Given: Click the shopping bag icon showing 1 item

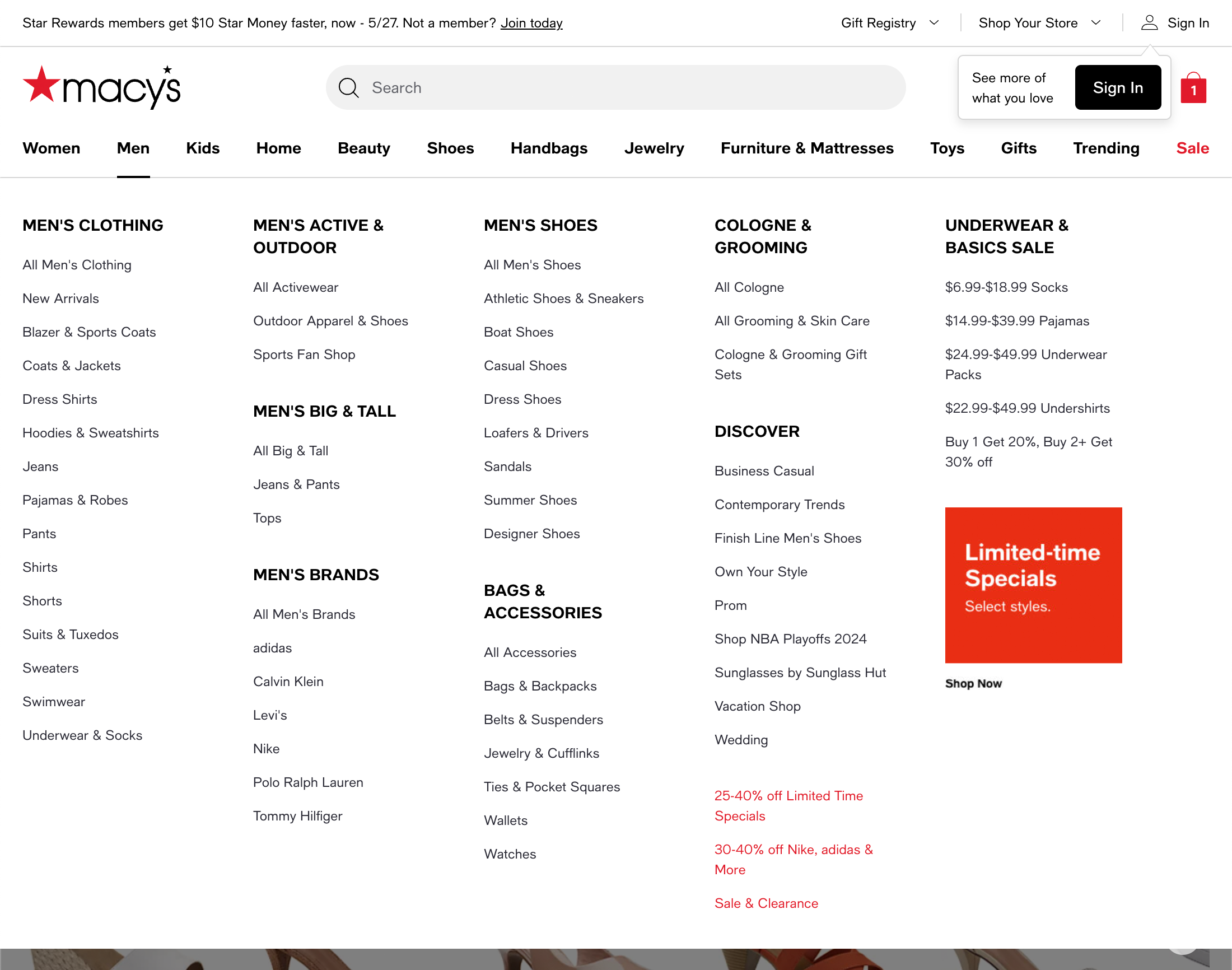Looking at the screenshot, I should click(x=1193, y=87).
